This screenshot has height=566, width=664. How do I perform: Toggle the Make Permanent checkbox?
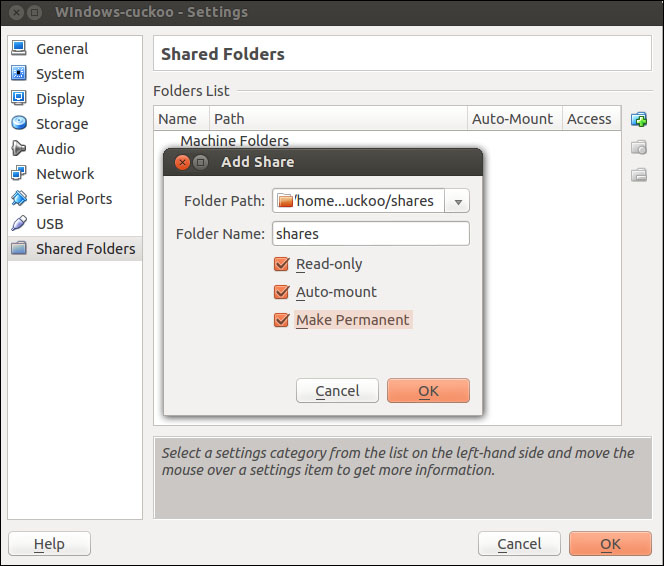coord(281,320)
